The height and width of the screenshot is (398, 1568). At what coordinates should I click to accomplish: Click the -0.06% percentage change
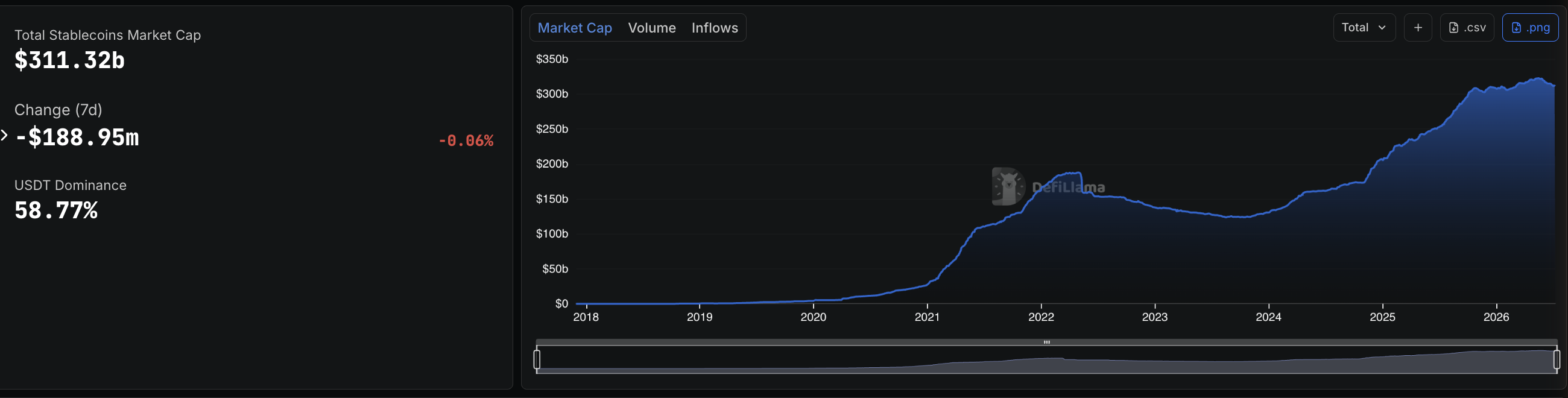(x=466, y=141)
